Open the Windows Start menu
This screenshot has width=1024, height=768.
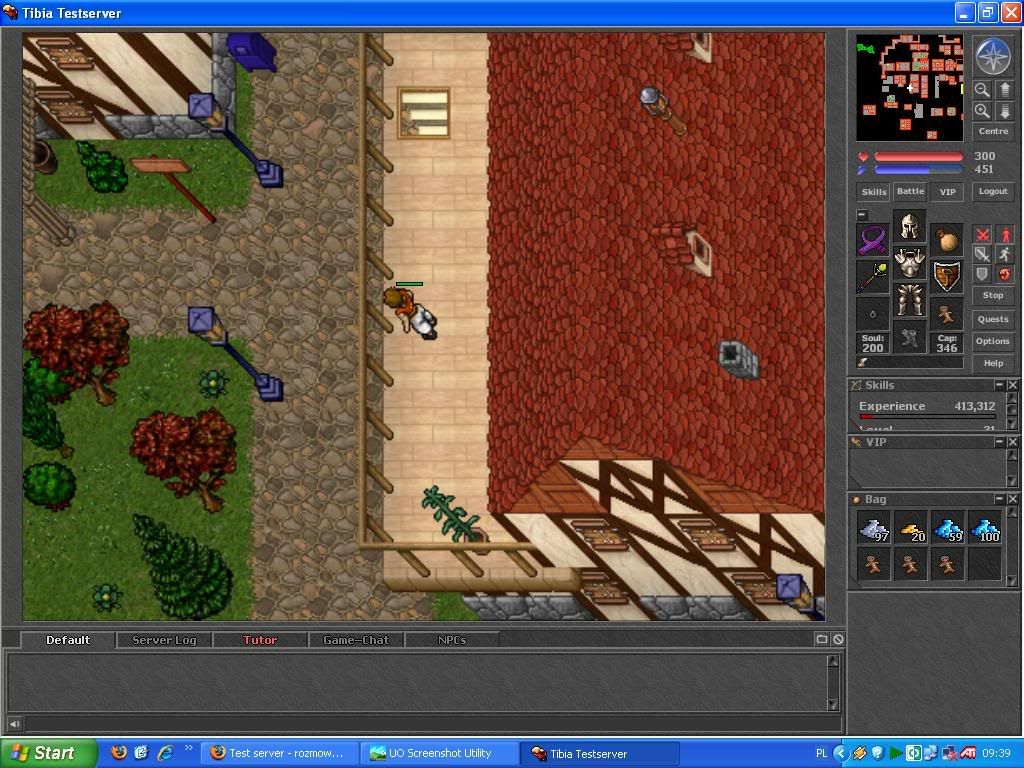(x=48, y=753)
